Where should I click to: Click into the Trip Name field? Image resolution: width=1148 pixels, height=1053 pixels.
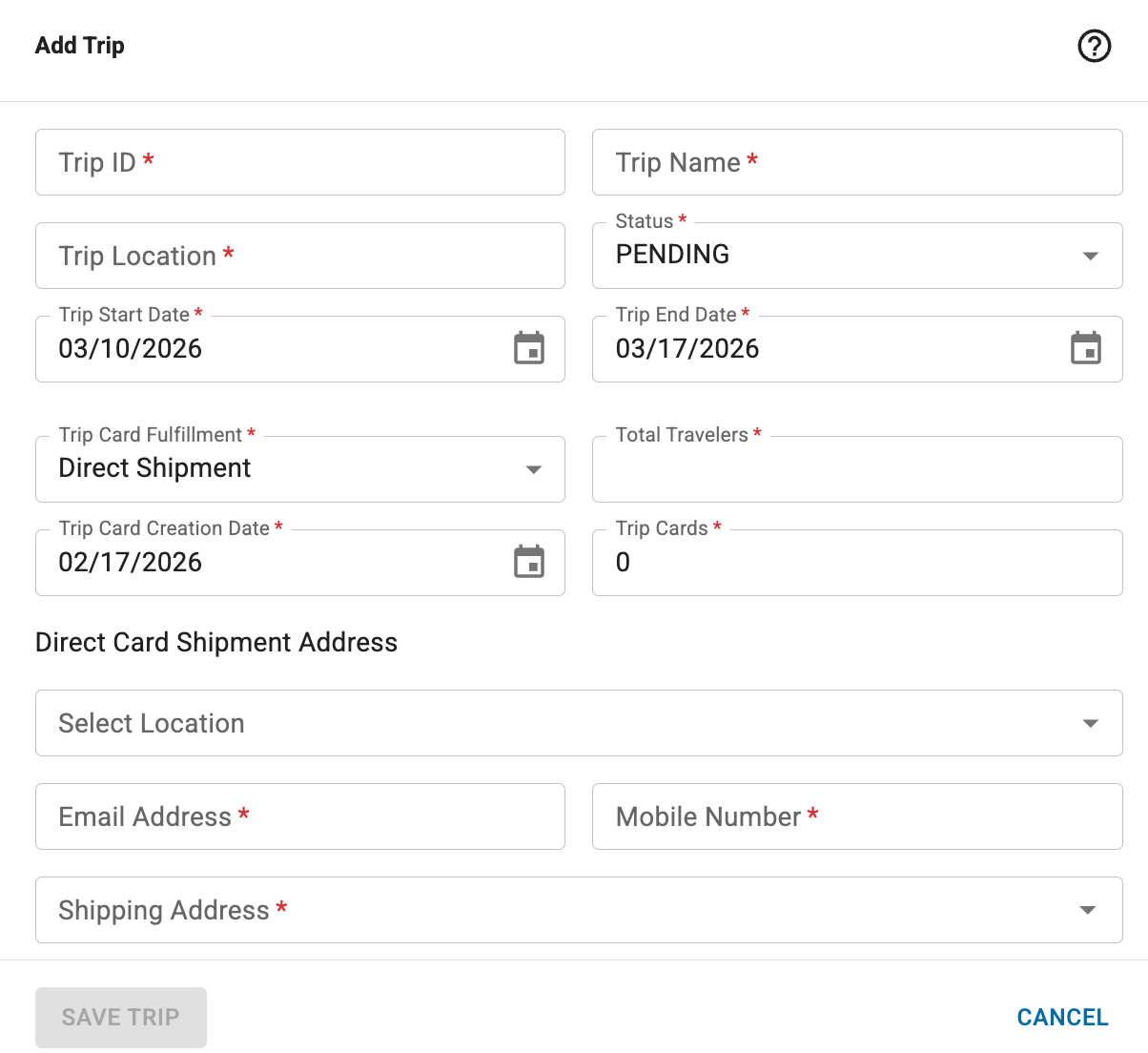(x=856, y=162)
